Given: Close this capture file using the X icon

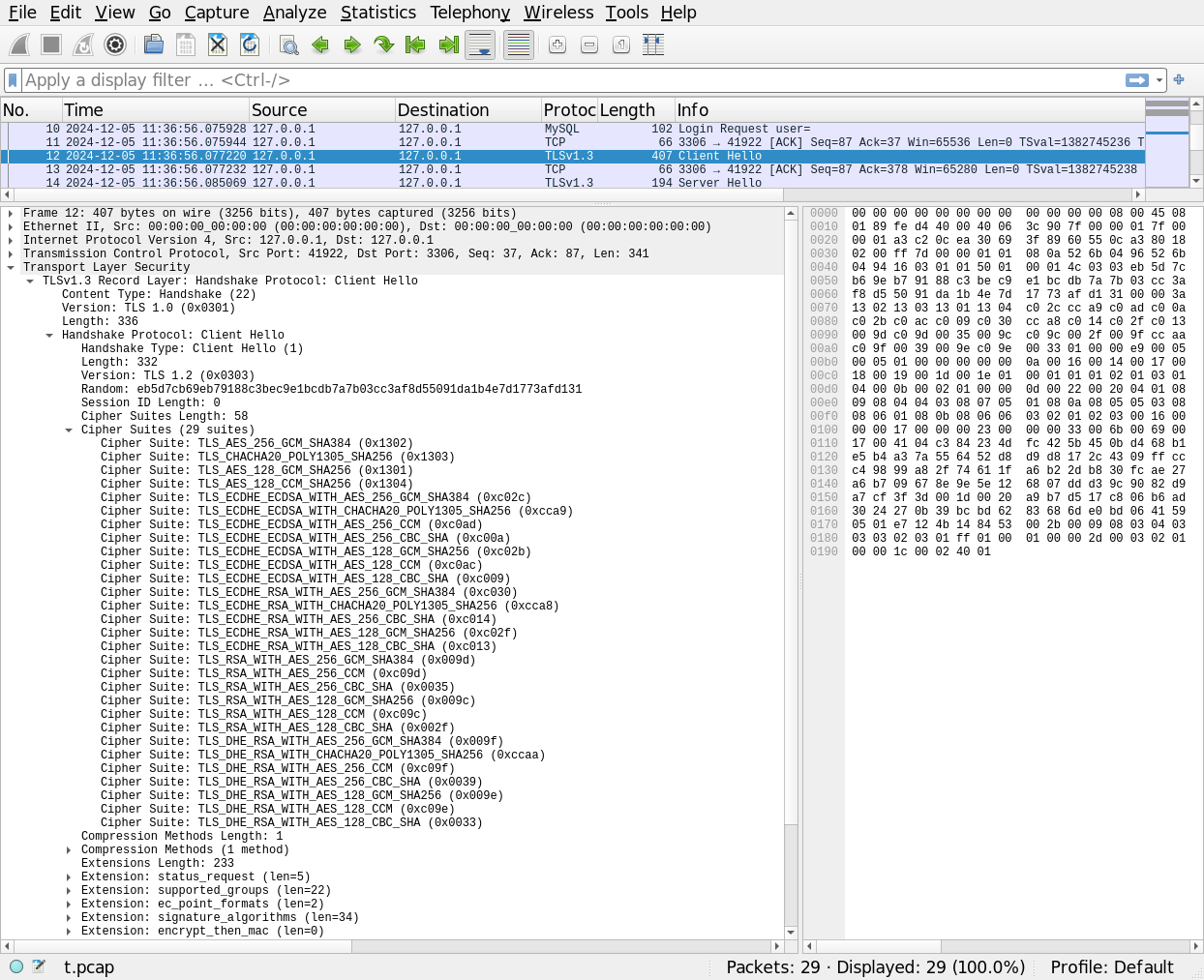Looking at the screenshot, I should click(x=218, y=45).
